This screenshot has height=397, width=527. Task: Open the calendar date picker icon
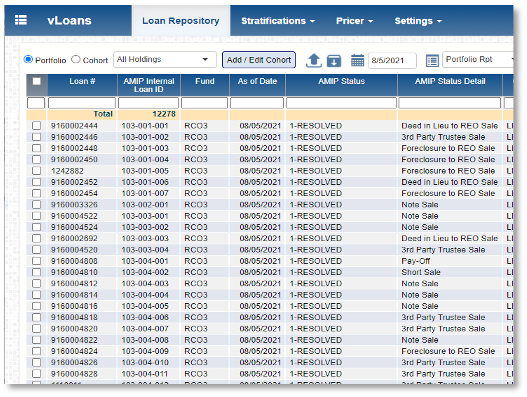[x=357, y=61]
